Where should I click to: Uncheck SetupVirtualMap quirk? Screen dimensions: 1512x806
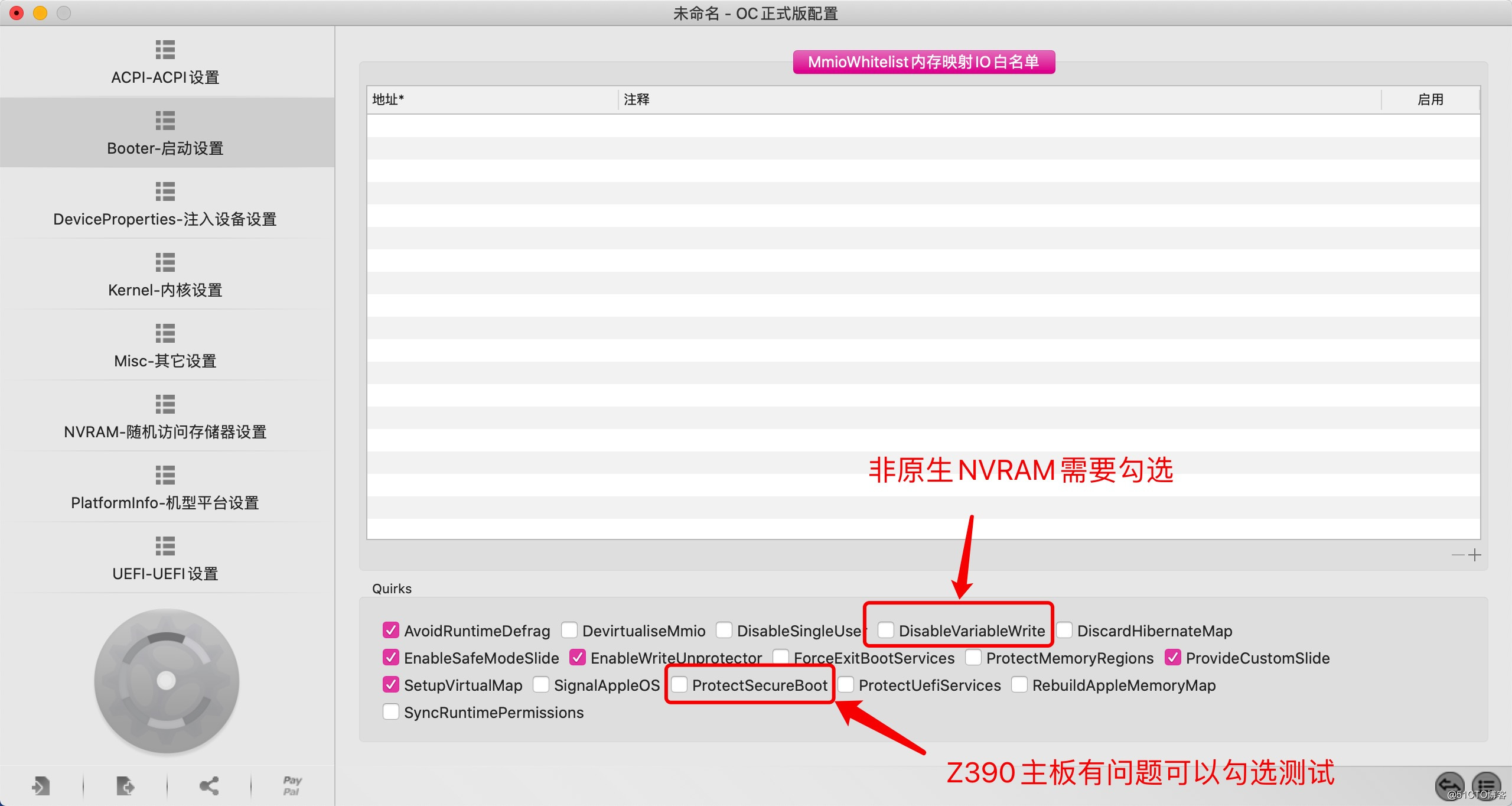(x=391, y=684)
